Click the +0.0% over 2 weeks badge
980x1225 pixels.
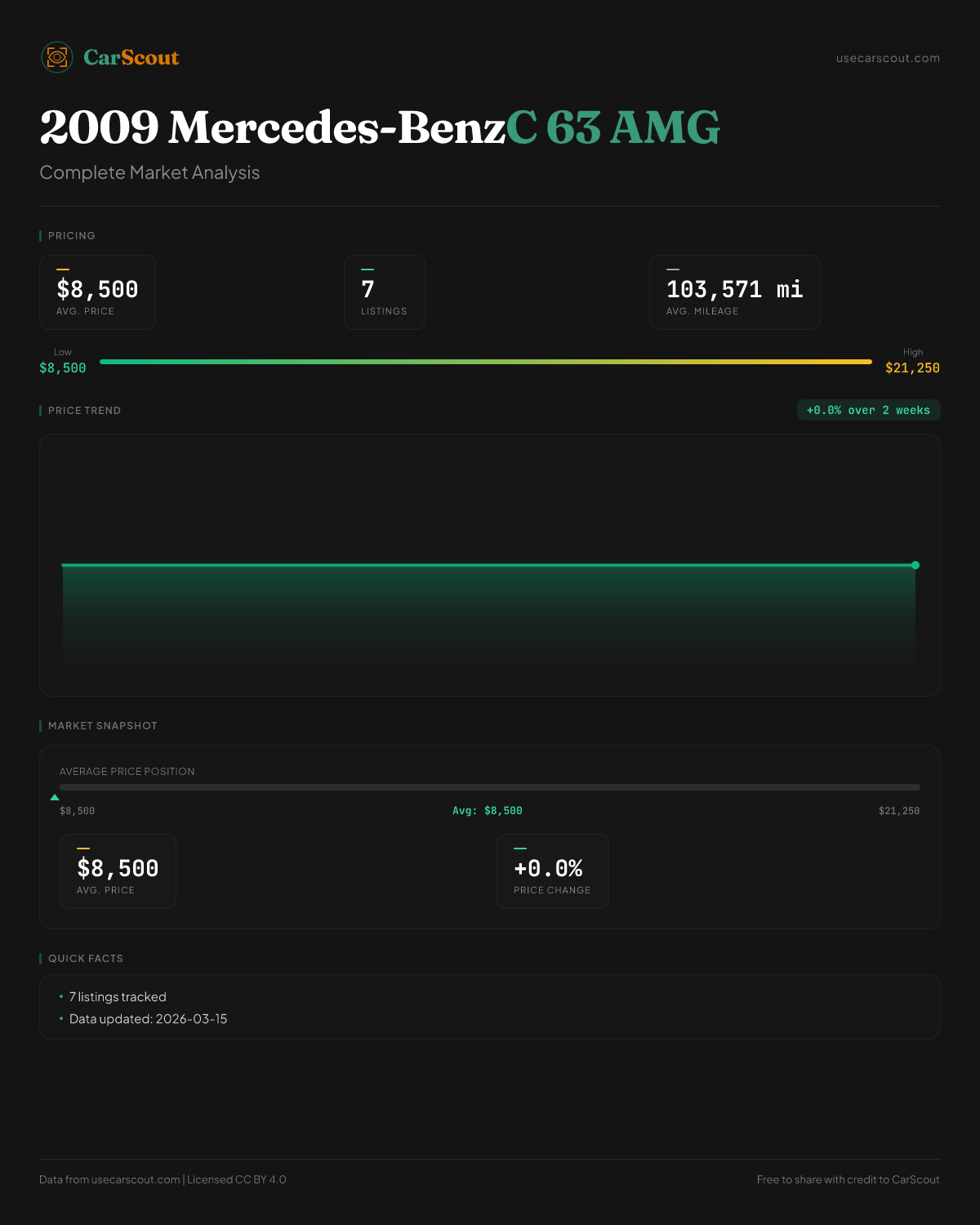868,410
